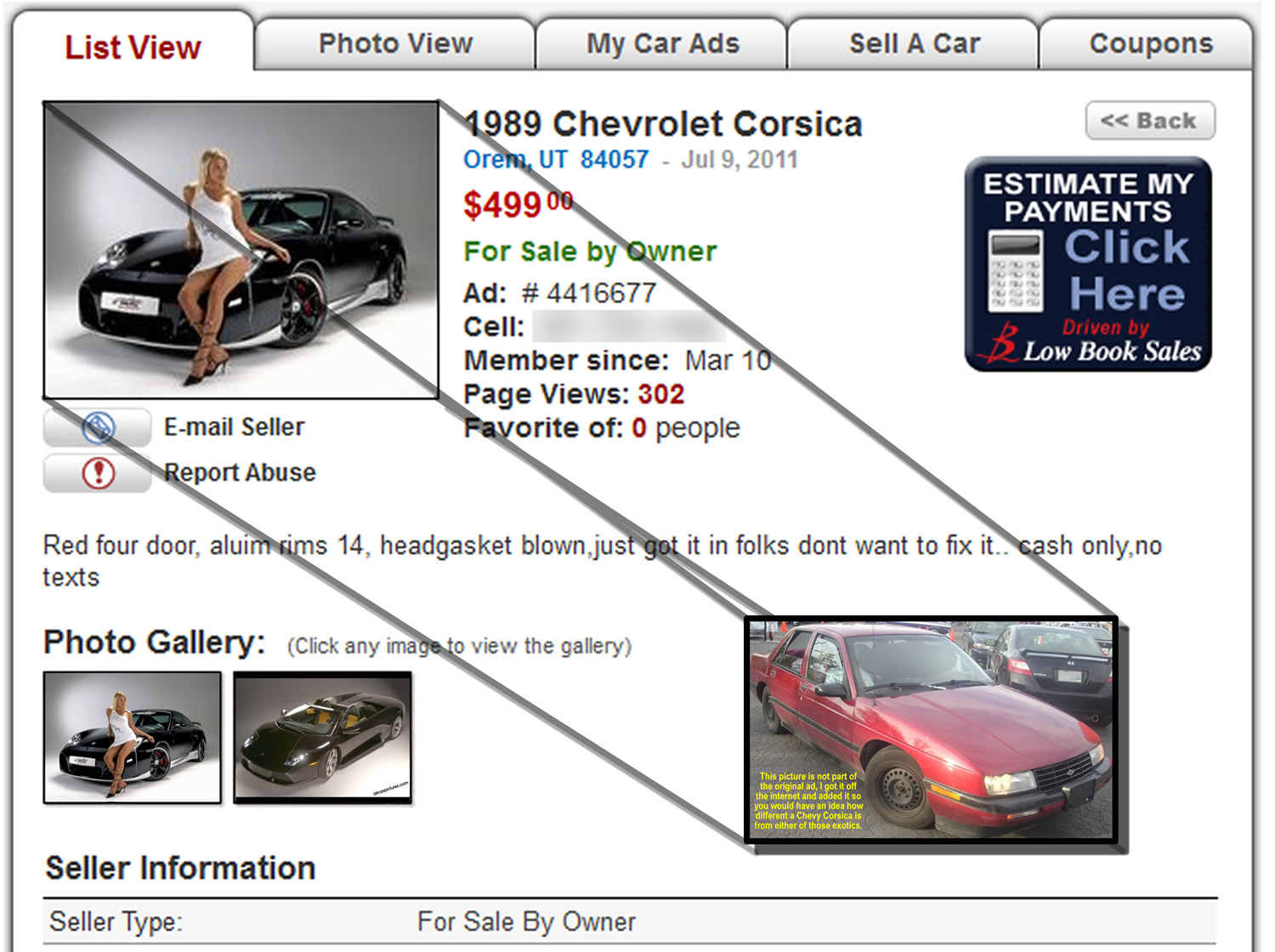Open the My Car Ads tab
This screenshot has height=952, width=1275.
pos(663,43)
